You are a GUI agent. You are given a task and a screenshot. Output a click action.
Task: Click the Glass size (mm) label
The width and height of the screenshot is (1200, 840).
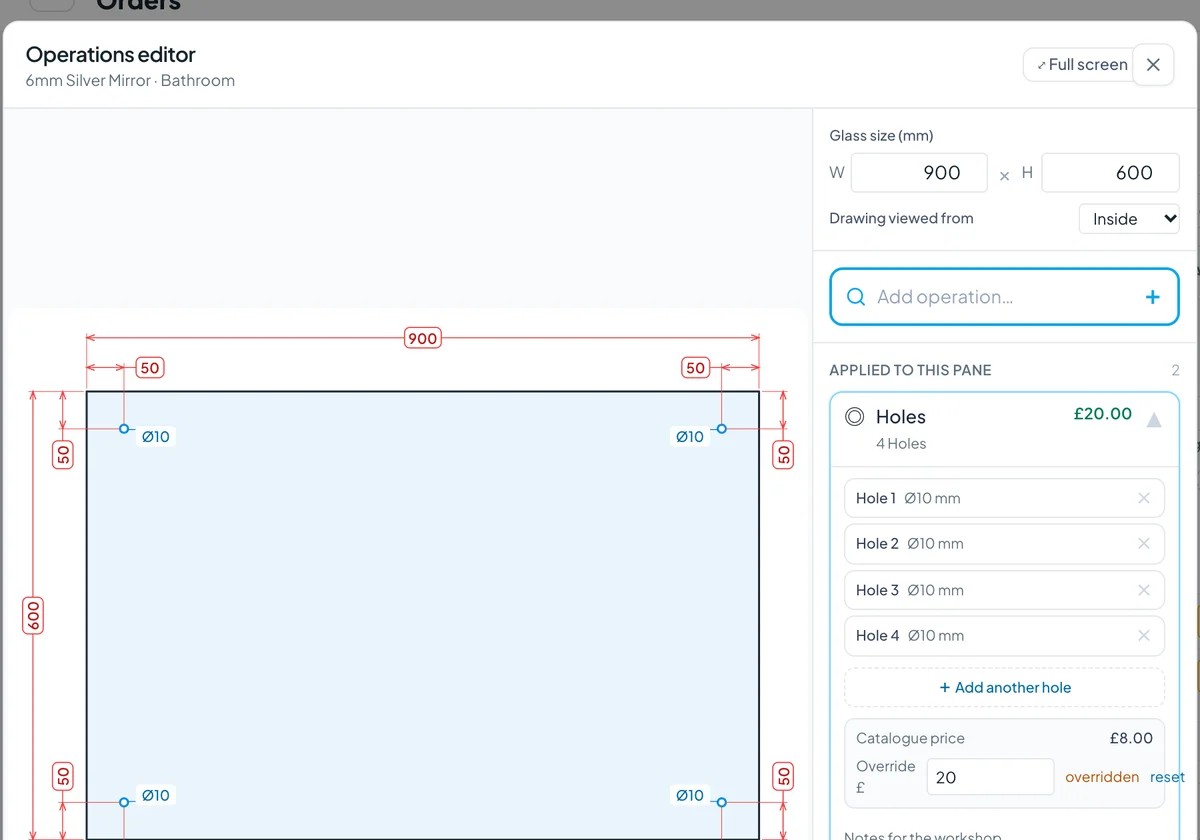(x=881, y=136)
